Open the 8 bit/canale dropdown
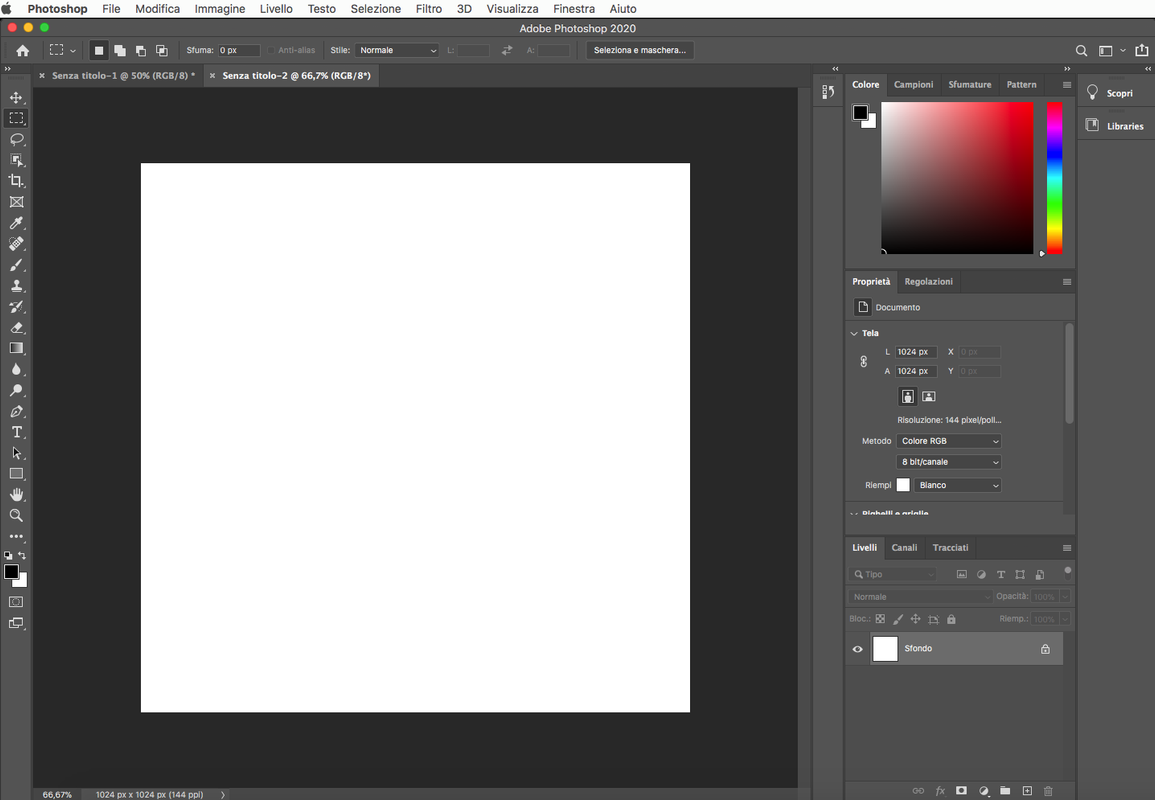This screenshot has height=800, width=1155. [949, 462]
